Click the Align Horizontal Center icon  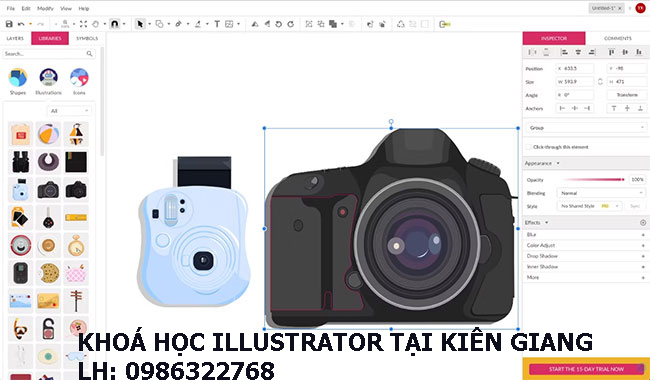(x=578, y=52)
